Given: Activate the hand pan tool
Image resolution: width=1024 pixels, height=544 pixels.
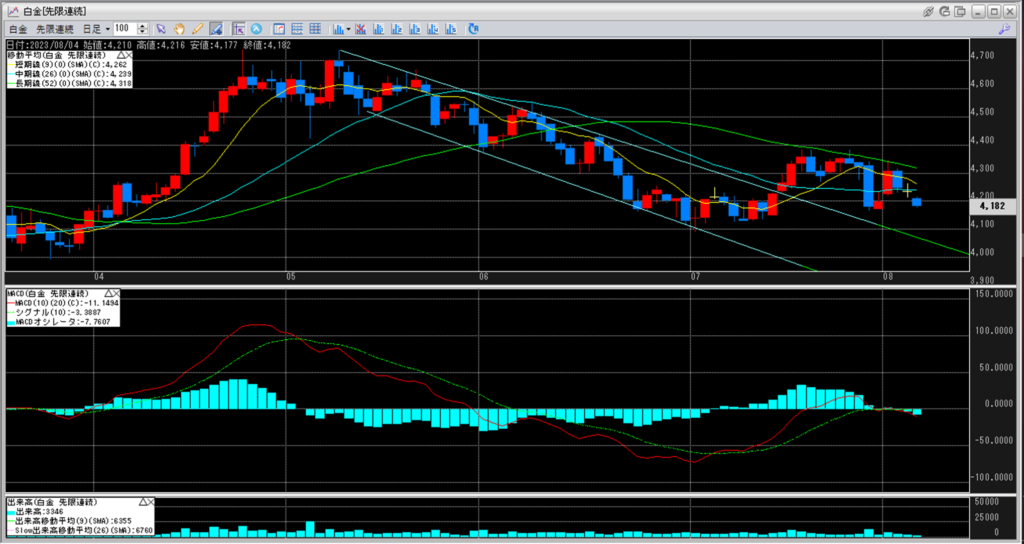Looking at the screenshot, I should coord(179,29).
